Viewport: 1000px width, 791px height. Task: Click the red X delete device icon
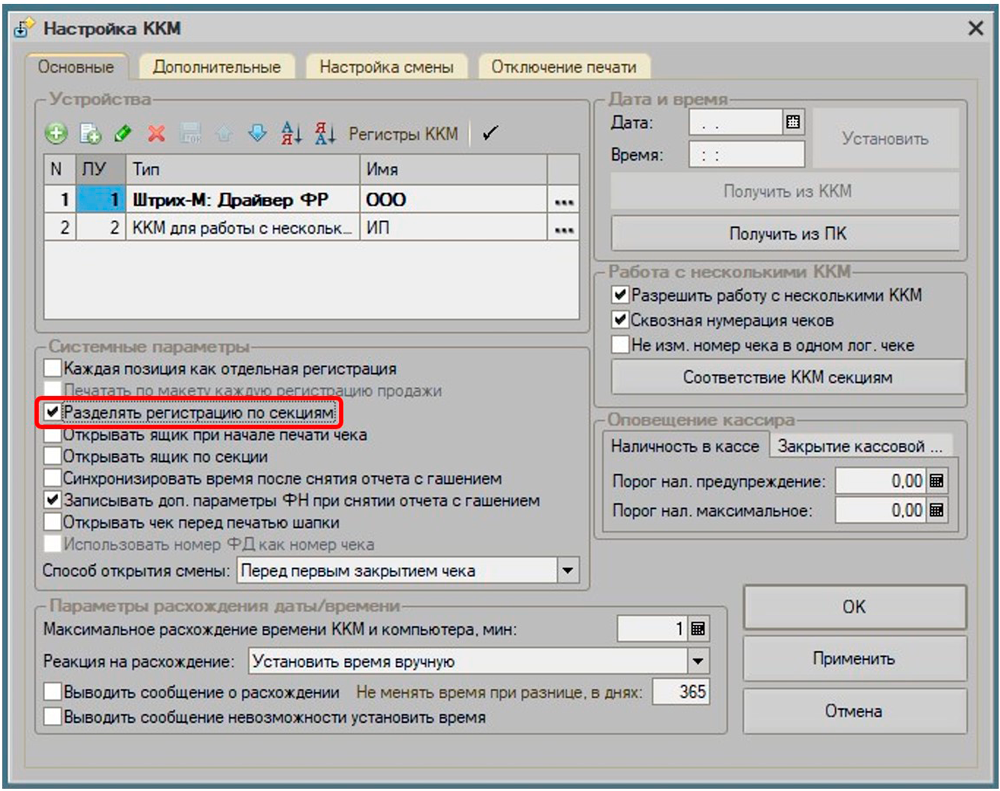[156, 133]
